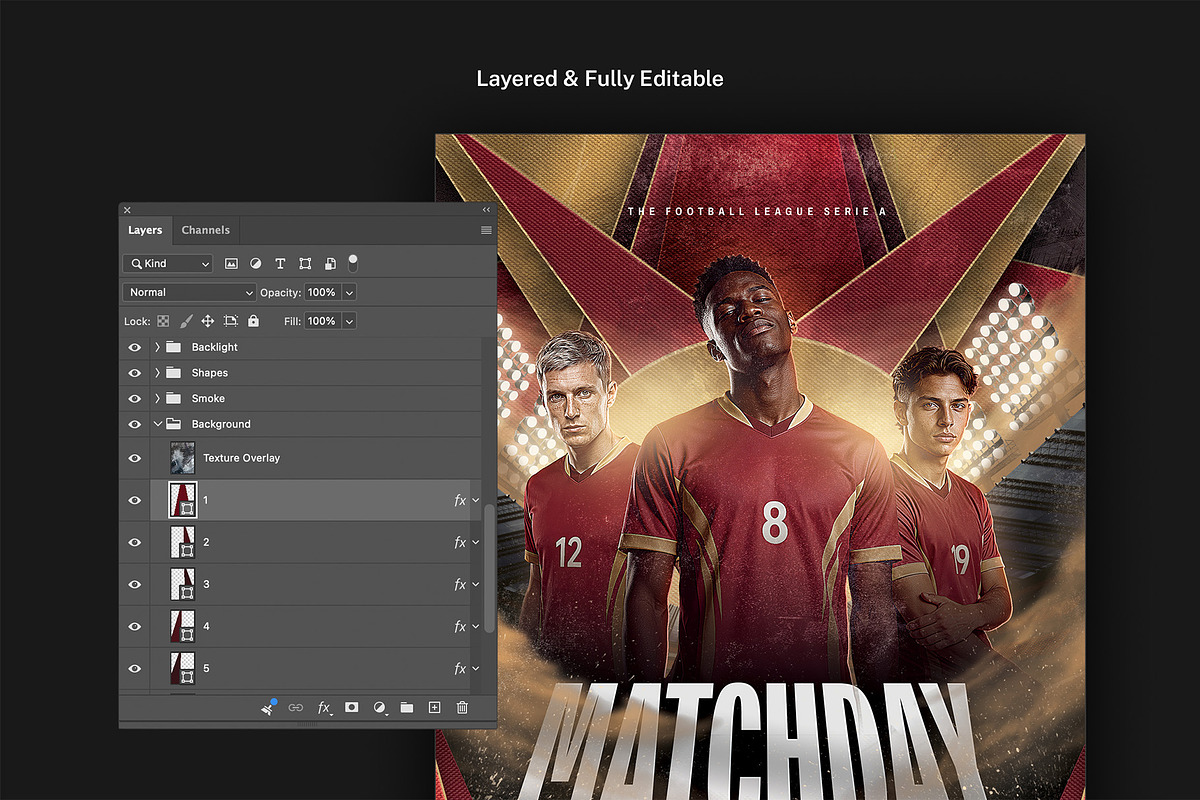Hide the Backlight group
This screenshot has height=800, width=1200.
click(x=135, y=347)
